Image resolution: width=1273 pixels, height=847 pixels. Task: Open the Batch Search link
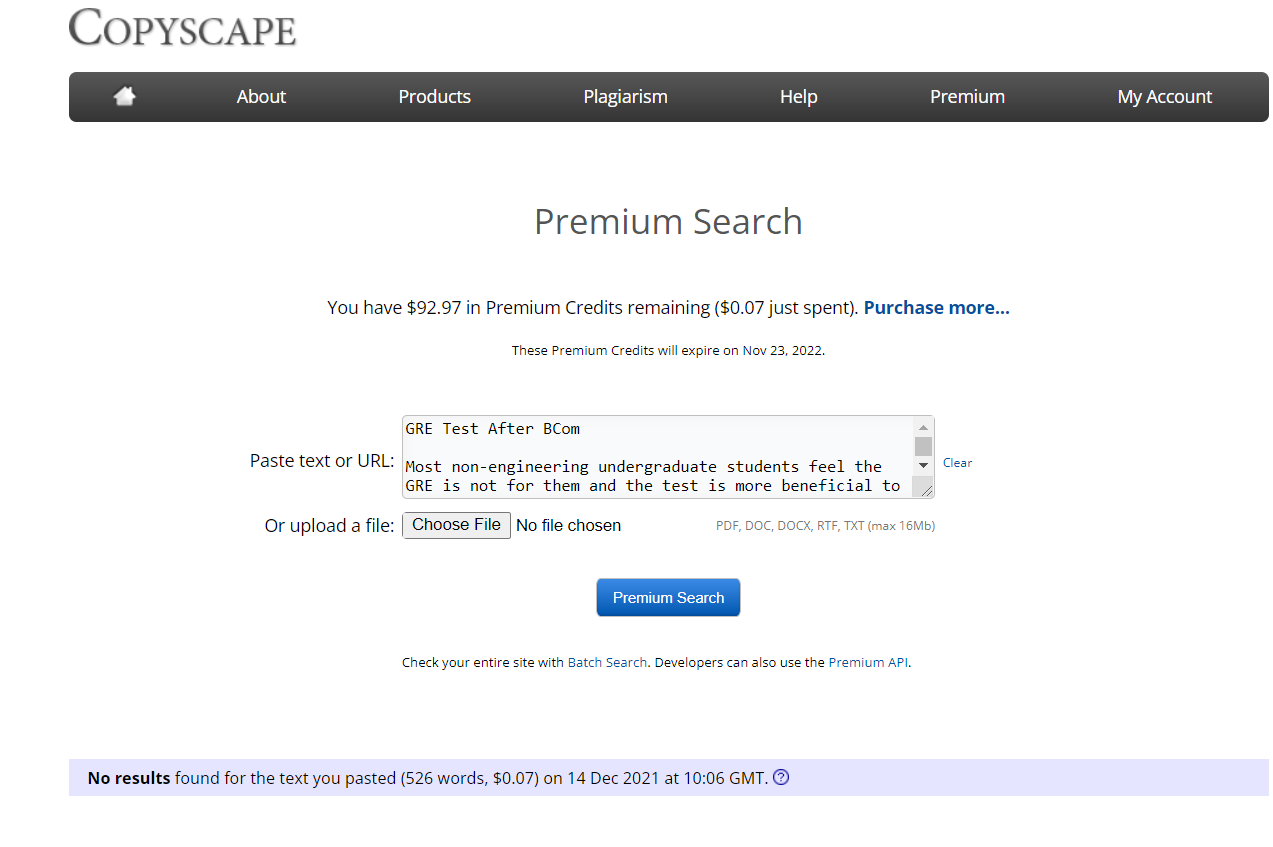pos(607,662)
